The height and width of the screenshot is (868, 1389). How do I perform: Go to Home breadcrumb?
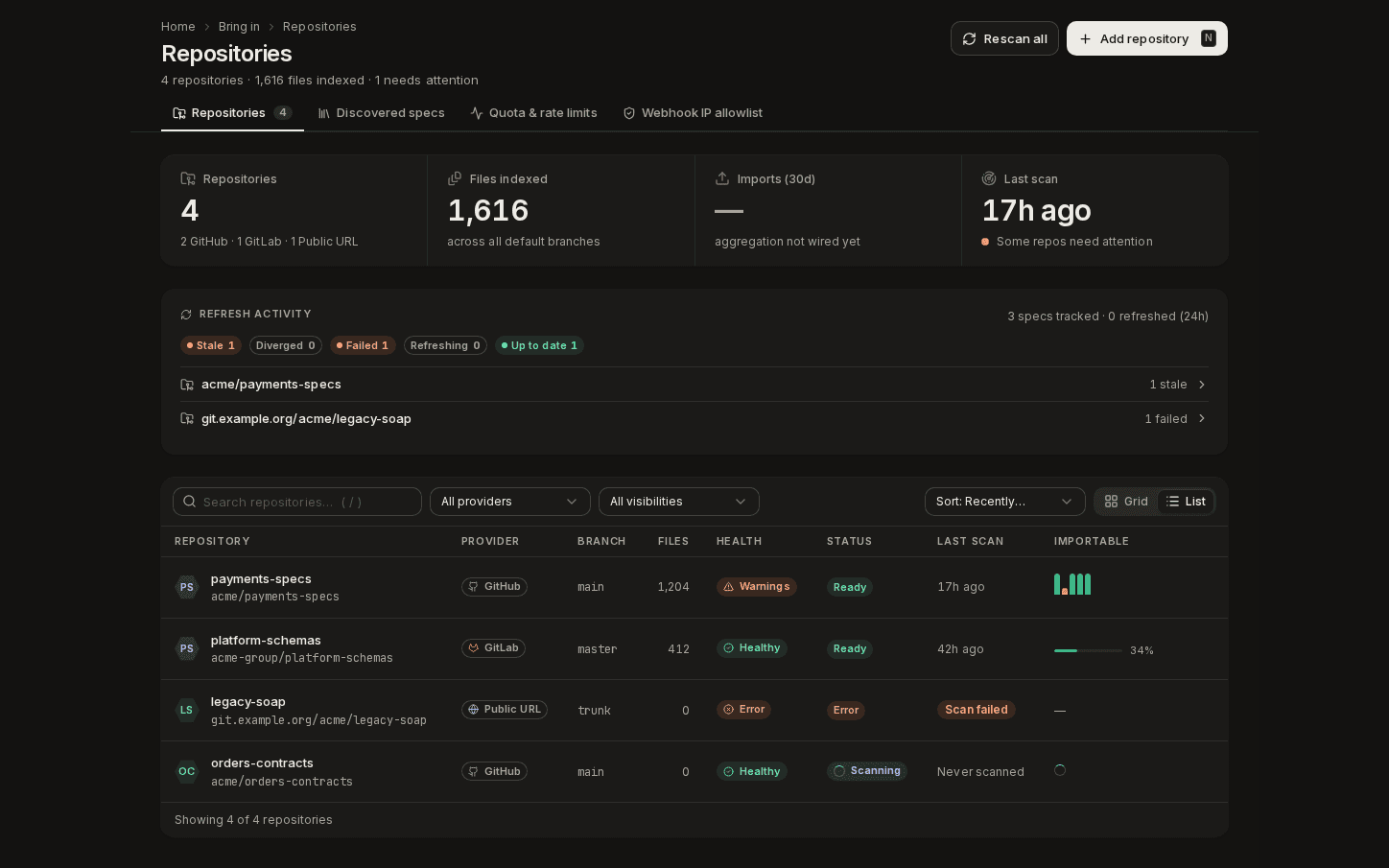click(178, 27)
